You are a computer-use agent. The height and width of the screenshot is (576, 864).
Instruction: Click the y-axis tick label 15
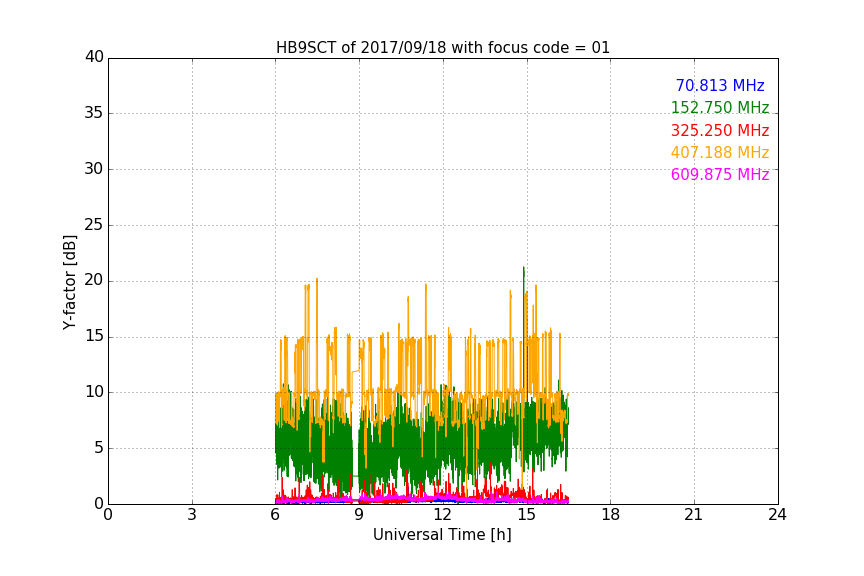[x=94, y=336]
